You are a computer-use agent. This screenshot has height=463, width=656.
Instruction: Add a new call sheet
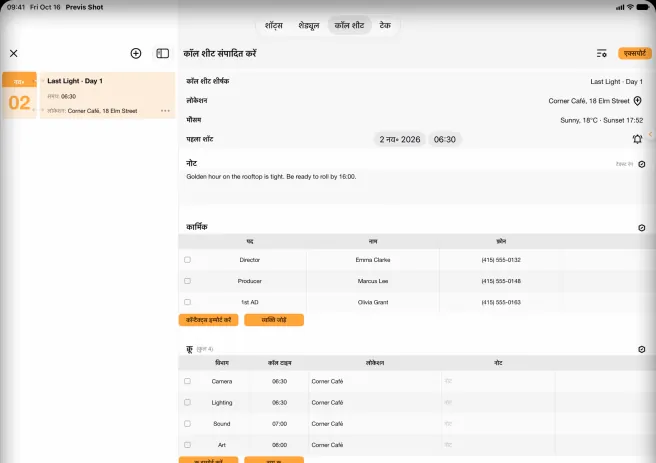(136, 54)
